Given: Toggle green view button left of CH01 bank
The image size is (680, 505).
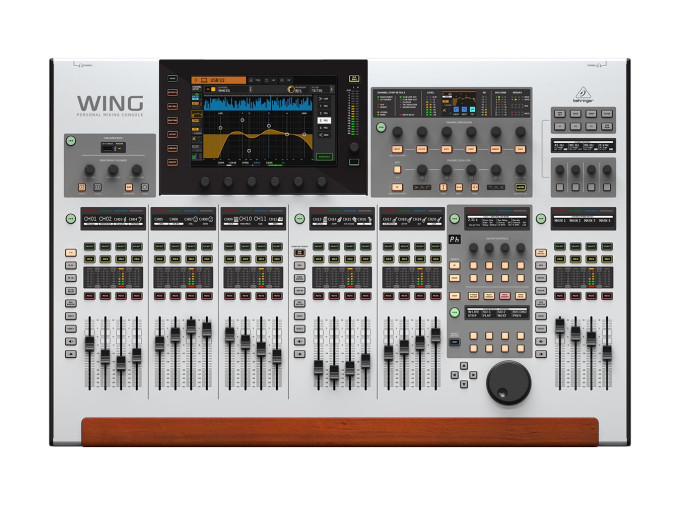Looking at the screenshot, I should [71, 218].
